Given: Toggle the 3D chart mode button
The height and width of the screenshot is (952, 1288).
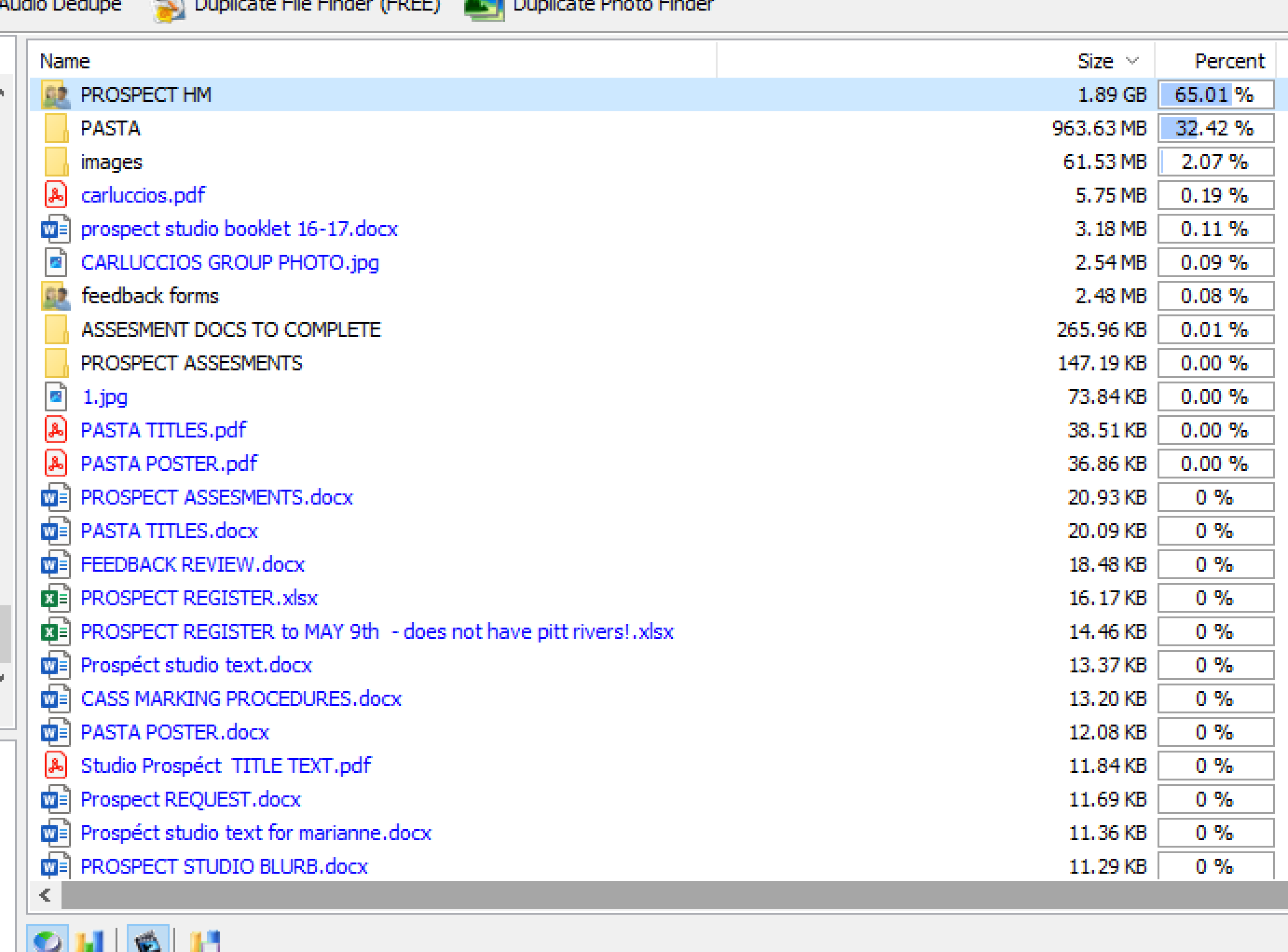Looking at the screenshot, I should (x=147, y=941).
